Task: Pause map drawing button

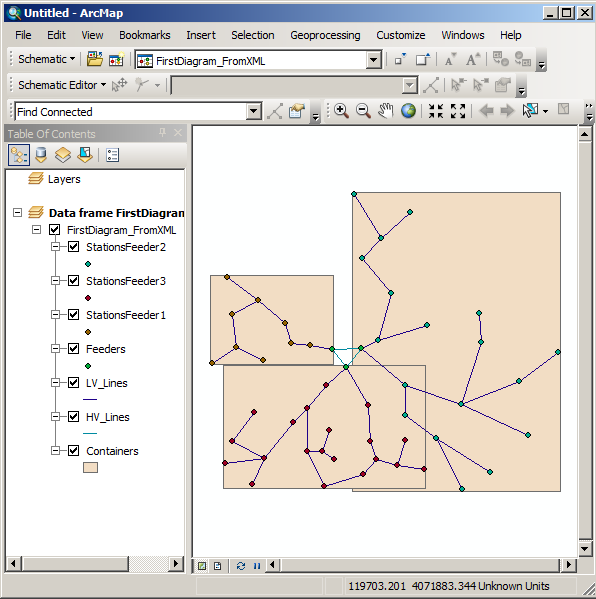Action: pos(257,566)
